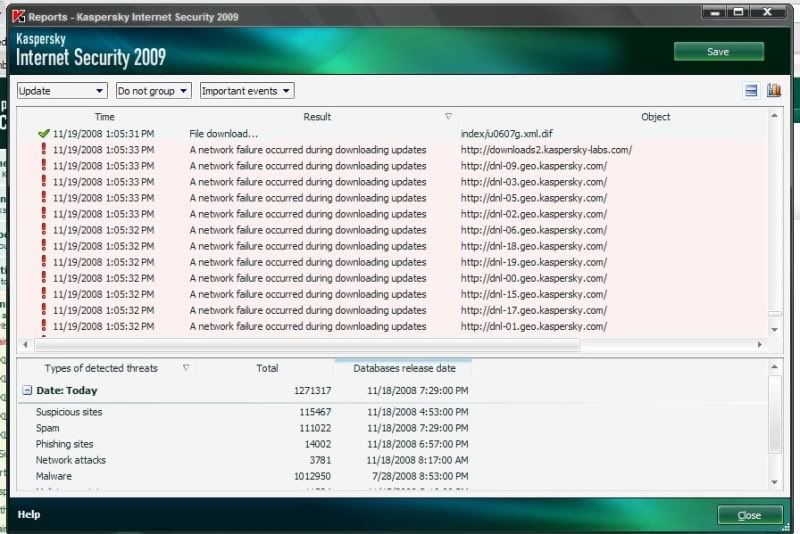Select http://dnl-09.geo.kaspersky.com/ entry

tap(534, 166)
